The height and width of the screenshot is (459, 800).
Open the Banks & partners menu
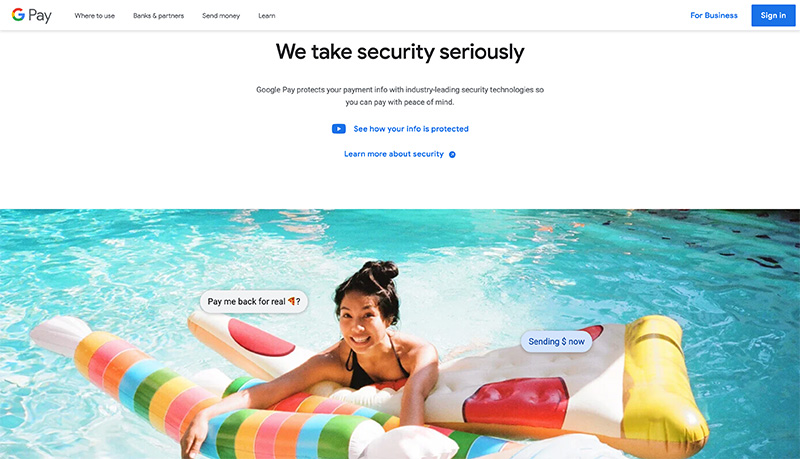click(158, 16)
